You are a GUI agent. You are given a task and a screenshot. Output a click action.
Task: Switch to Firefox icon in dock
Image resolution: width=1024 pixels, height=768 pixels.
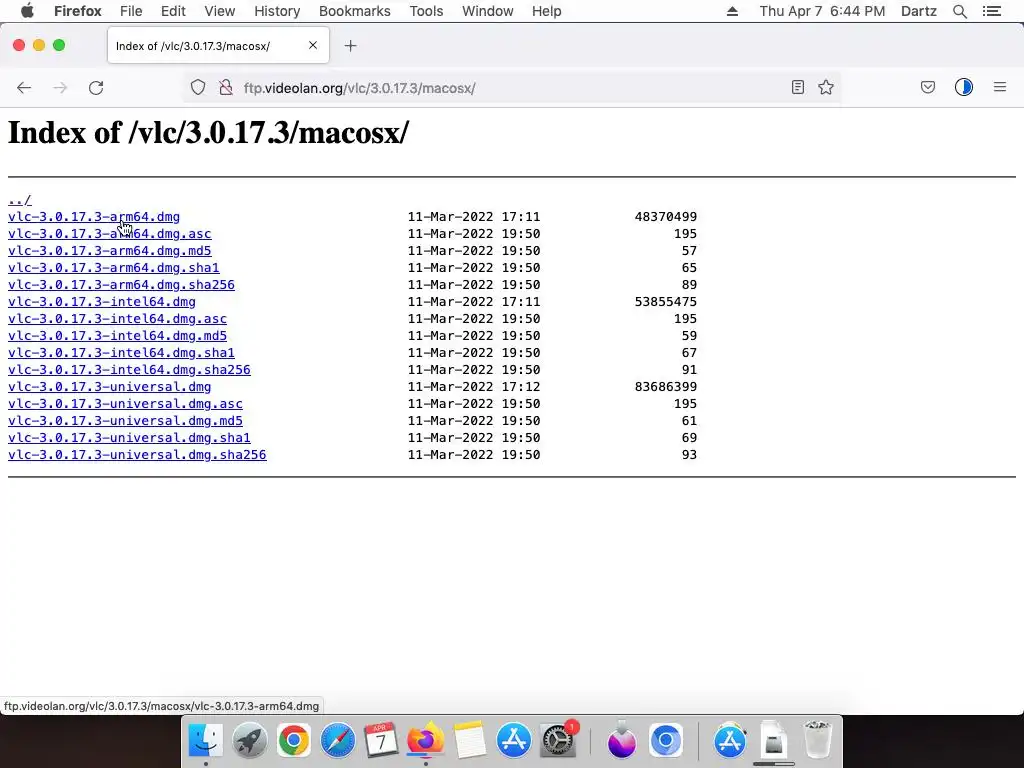[426, 741]
